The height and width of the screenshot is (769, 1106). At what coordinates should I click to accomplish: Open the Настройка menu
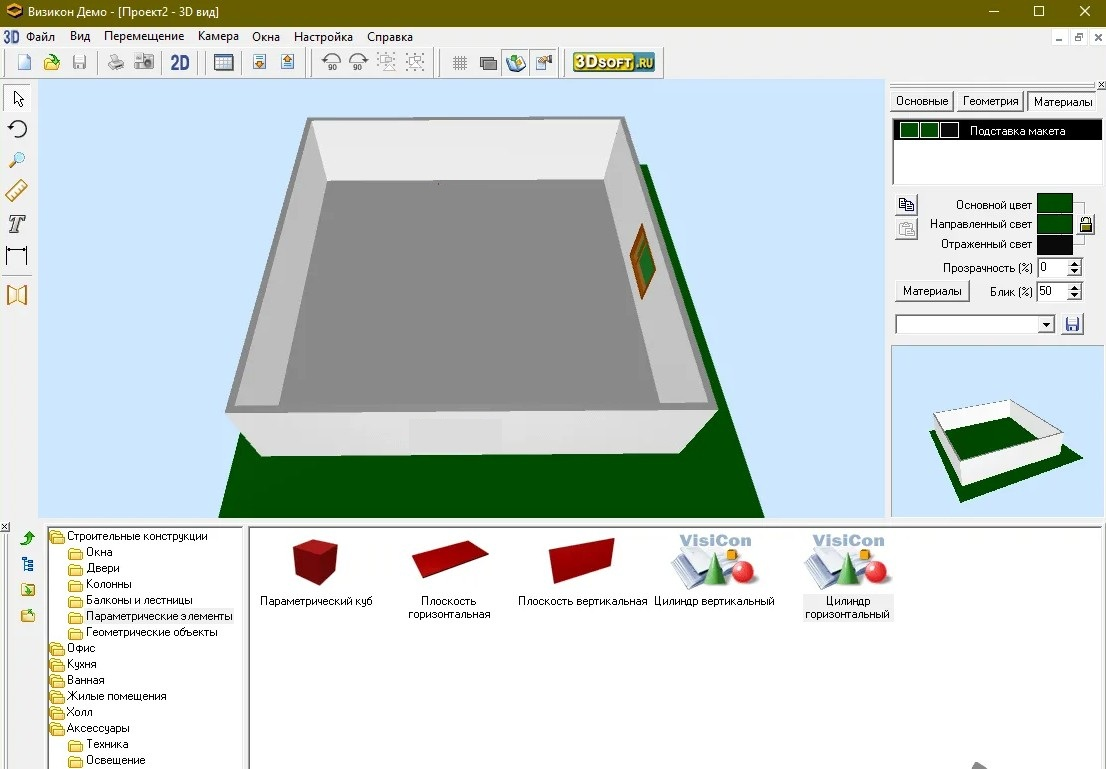(323, 37)
